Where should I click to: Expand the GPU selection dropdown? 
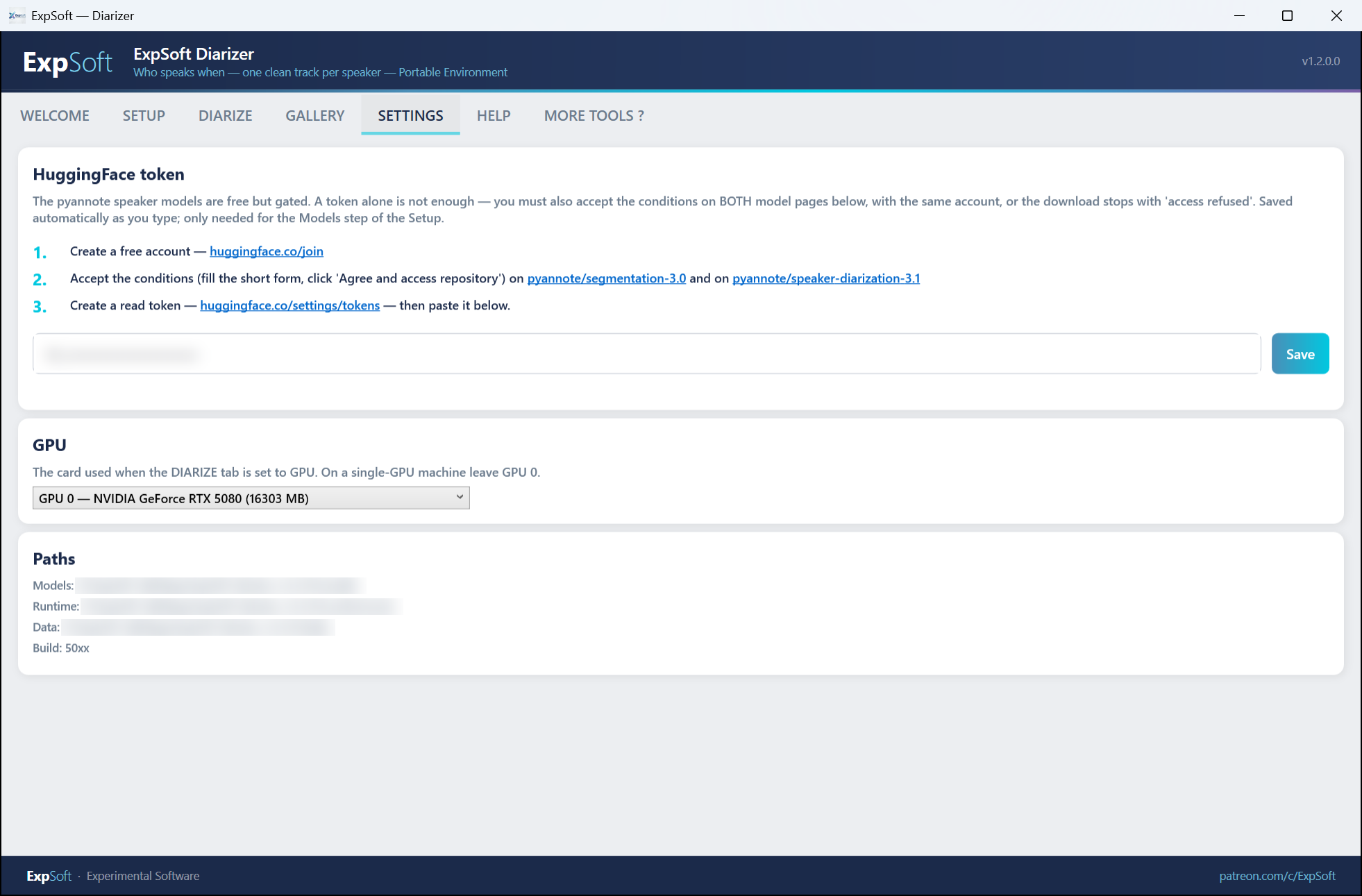point(251,498)
